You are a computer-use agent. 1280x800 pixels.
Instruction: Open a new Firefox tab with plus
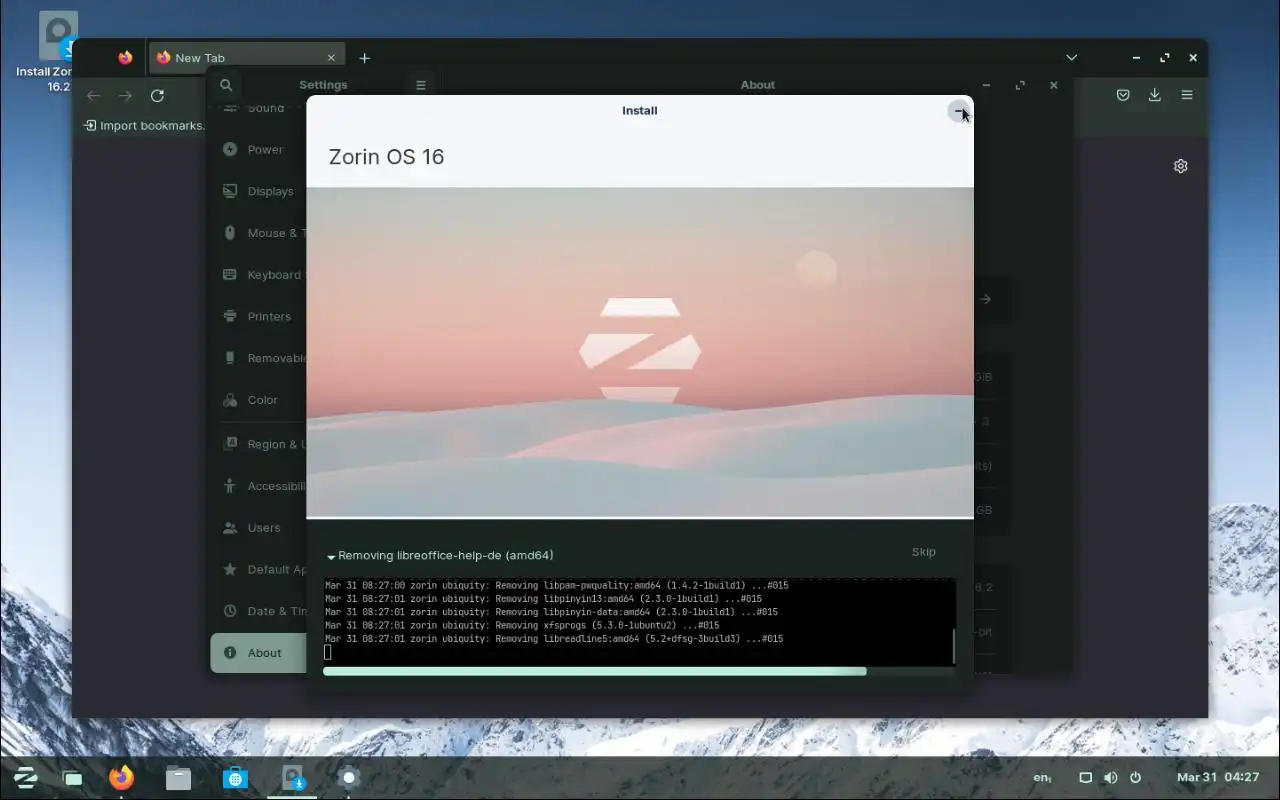coord(365,58)
